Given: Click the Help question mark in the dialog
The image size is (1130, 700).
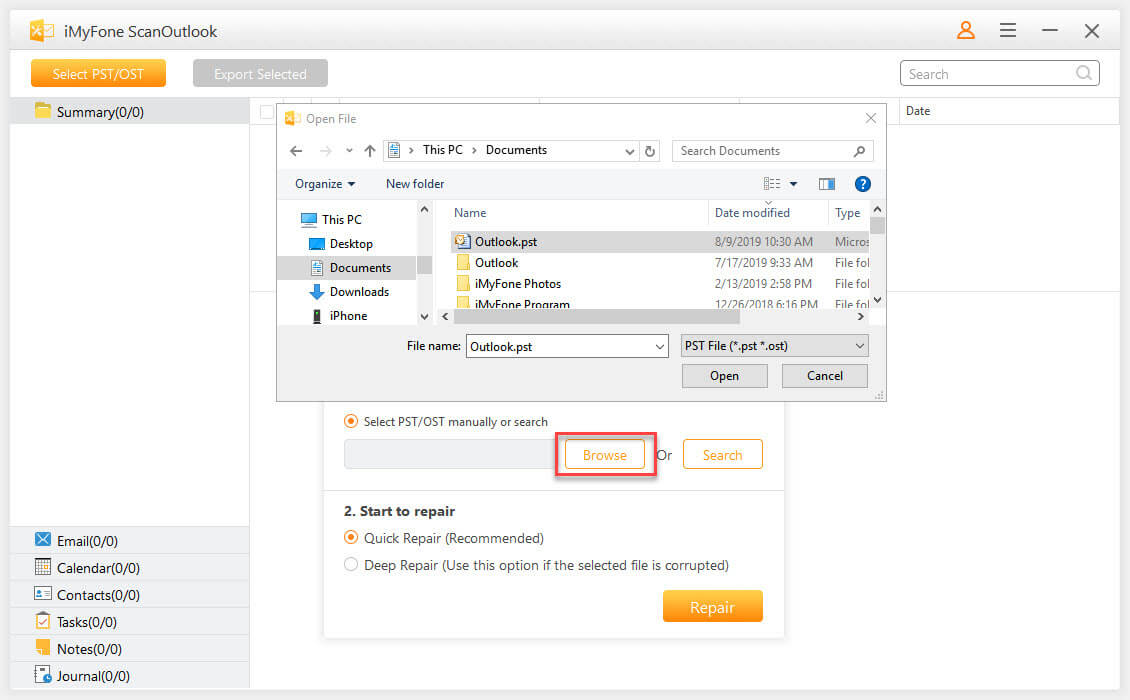Looking at the screenshot, I should [x=862, y=183].
